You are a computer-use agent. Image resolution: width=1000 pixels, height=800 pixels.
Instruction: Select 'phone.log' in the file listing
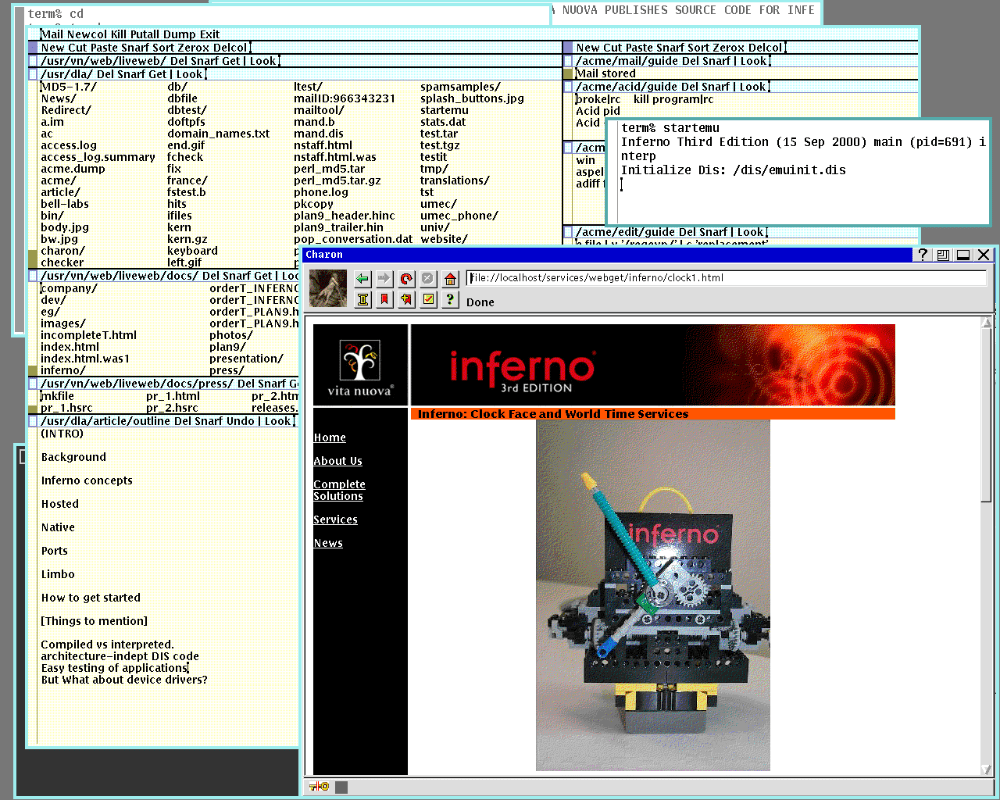click(321, 192)
